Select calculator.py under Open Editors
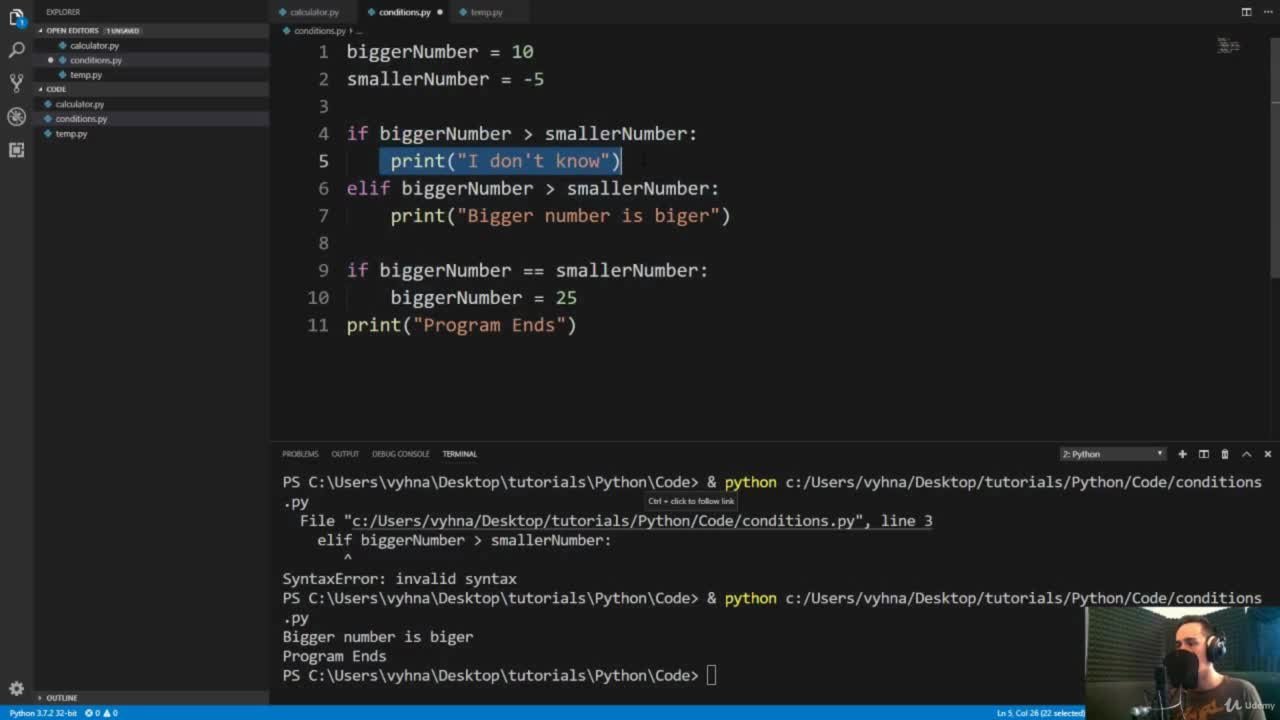 pos(152,45)
